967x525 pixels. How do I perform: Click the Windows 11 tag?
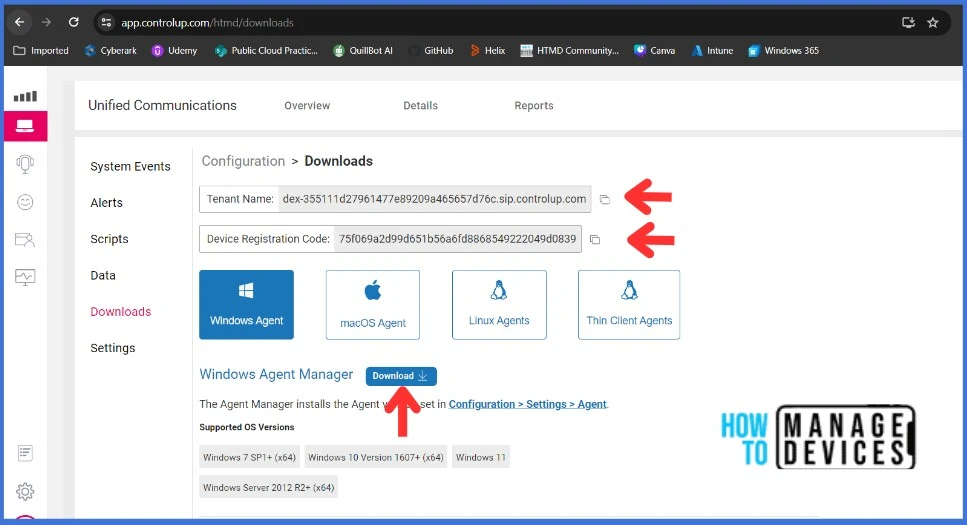[481, 457]
